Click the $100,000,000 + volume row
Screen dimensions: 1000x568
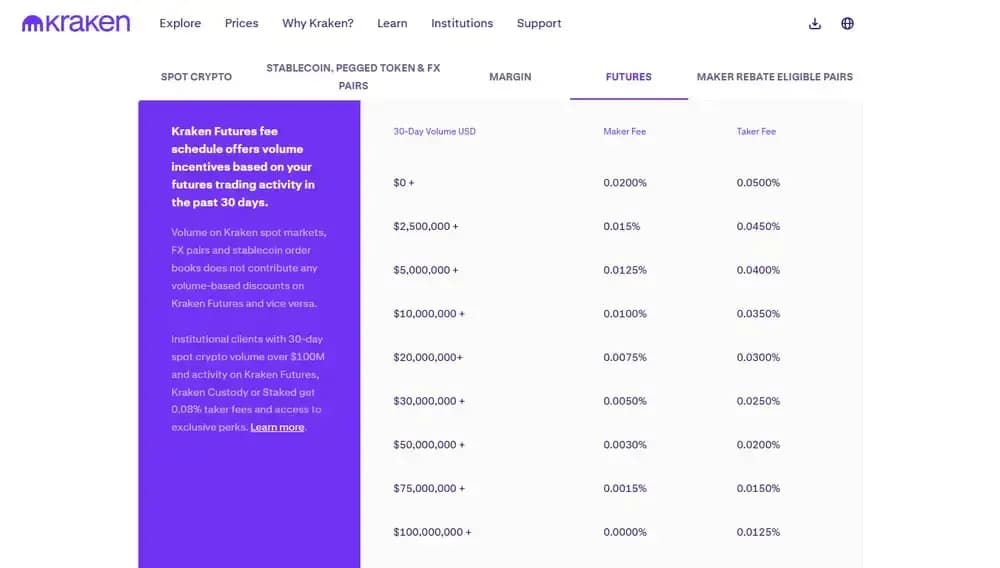click(x=432, y=532)
